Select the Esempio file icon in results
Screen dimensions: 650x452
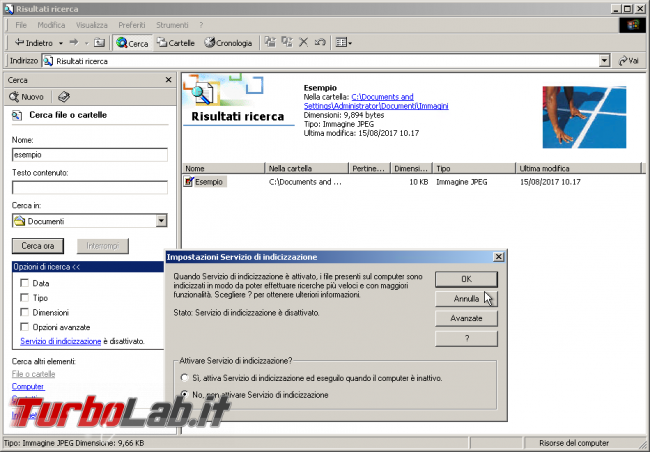pos(189,182)
